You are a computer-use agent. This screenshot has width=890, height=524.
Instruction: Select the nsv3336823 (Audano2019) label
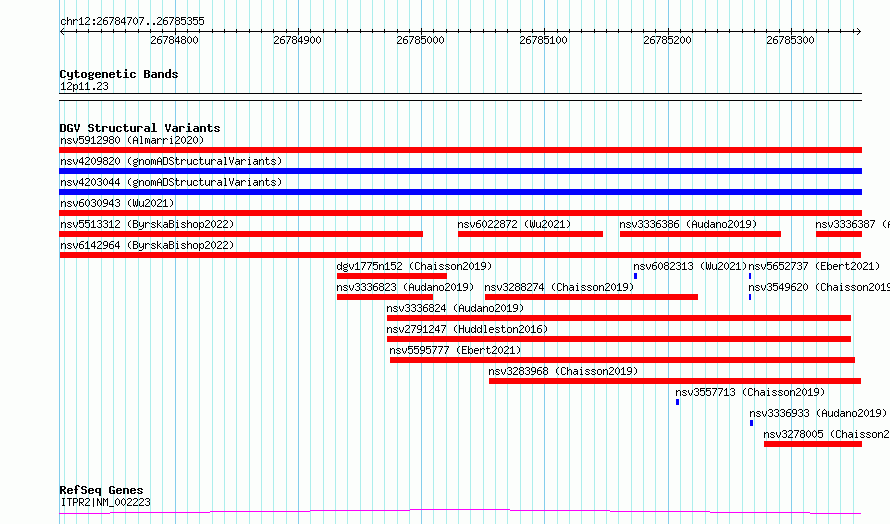[x=405, y=287]
